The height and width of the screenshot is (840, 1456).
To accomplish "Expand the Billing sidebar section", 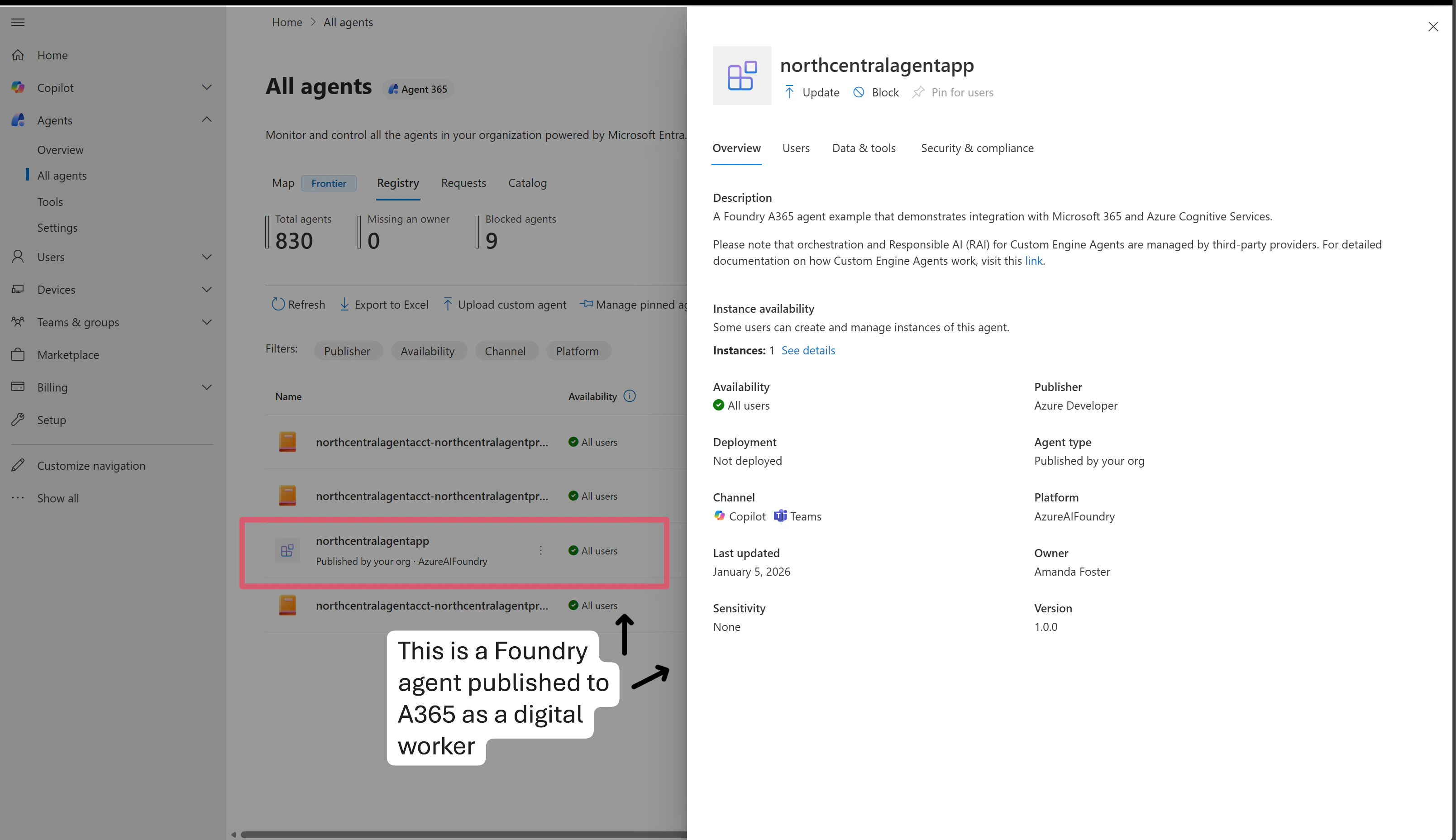I will pyautogui.click(x=206, y=387).
